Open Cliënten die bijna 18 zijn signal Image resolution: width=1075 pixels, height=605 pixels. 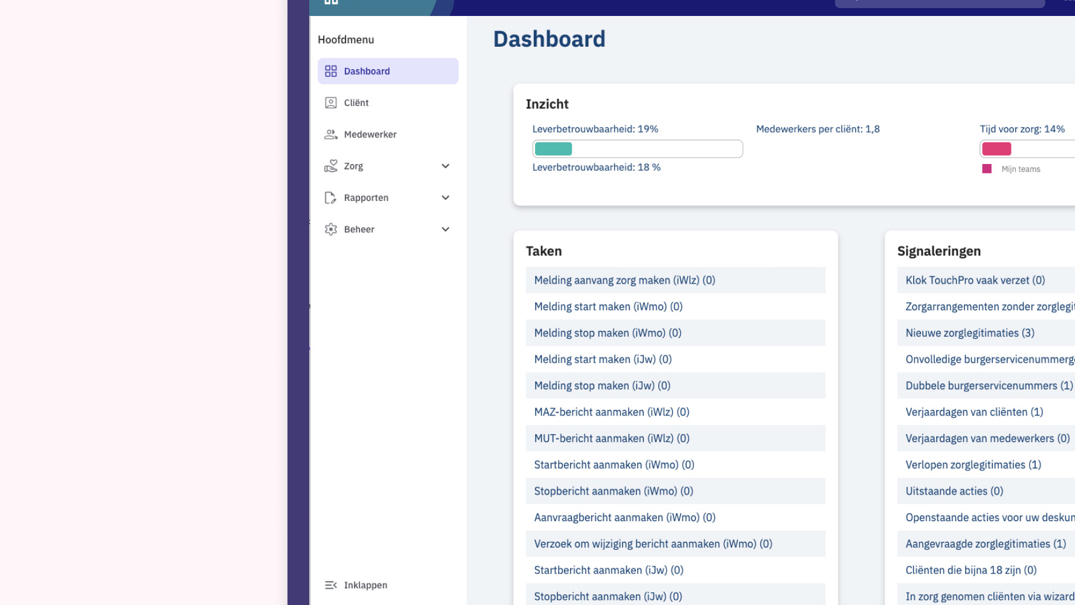(986, 570)
